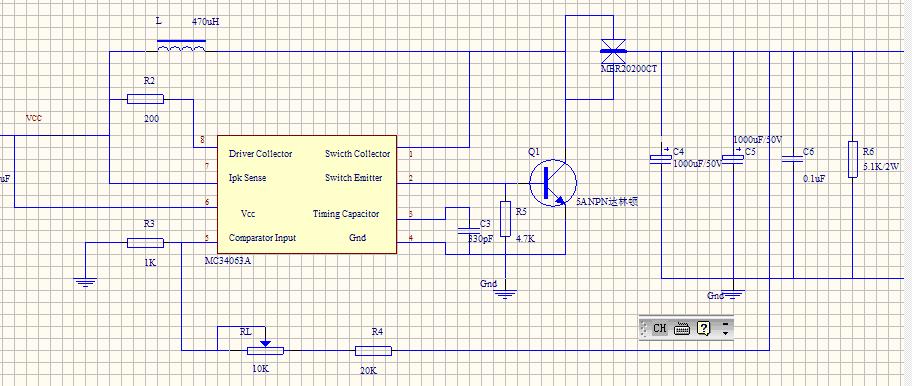
Task: Select the MBR20200CT diode symbol
Action: pos(613,51)
